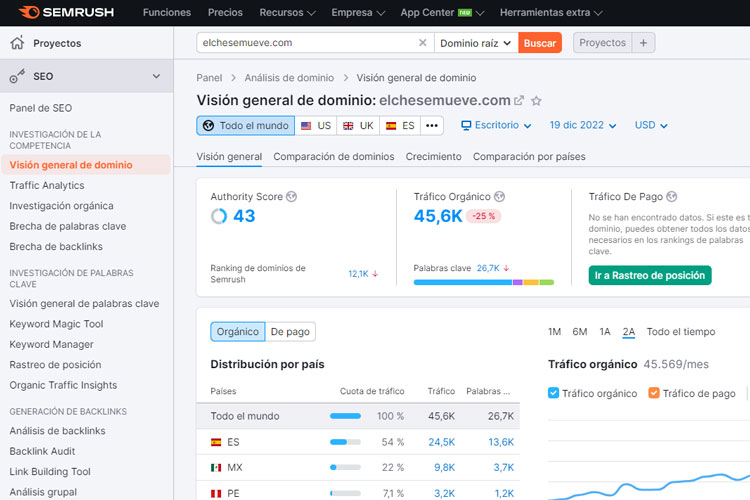
Task: Select Todo el tiempo time range
Action: pyautogui.click(x=681, y=332)
